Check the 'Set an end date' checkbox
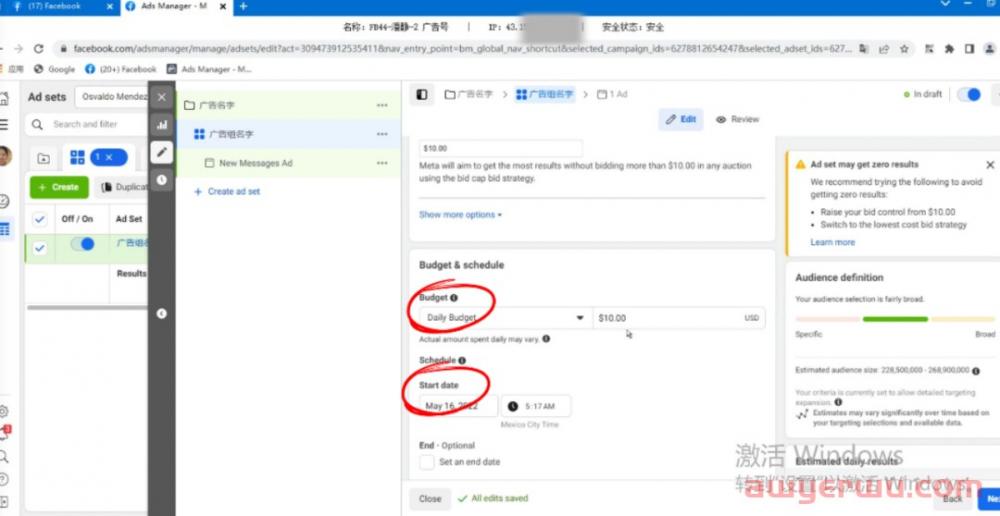 click(x=427, y=462)
